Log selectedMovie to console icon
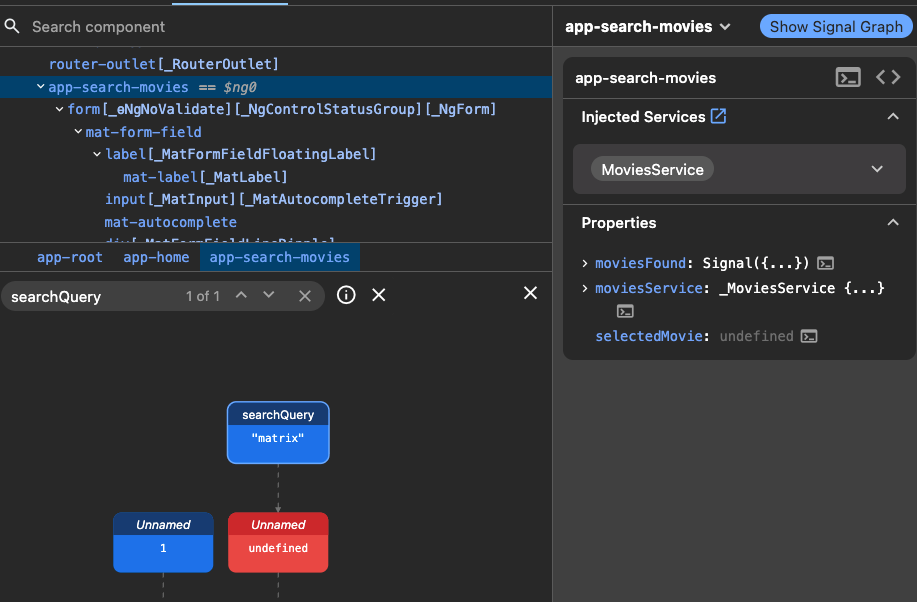 (809, 336)
